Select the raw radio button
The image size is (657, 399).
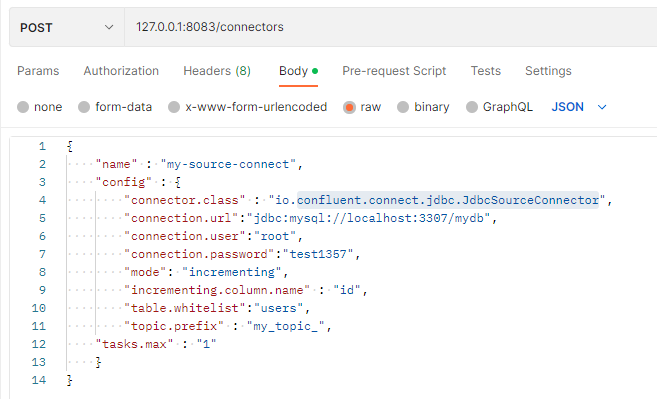(x=349, y=107)
